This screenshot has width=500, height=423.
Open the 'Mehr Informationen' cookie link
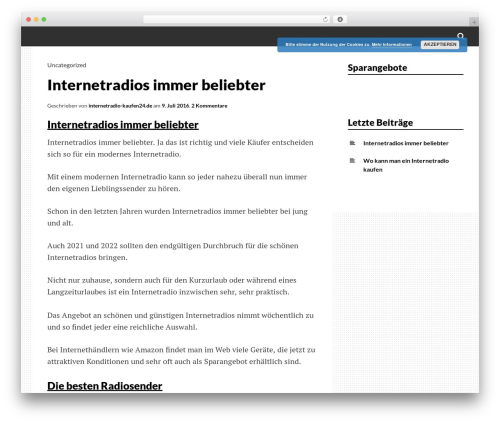coord(392,45)
